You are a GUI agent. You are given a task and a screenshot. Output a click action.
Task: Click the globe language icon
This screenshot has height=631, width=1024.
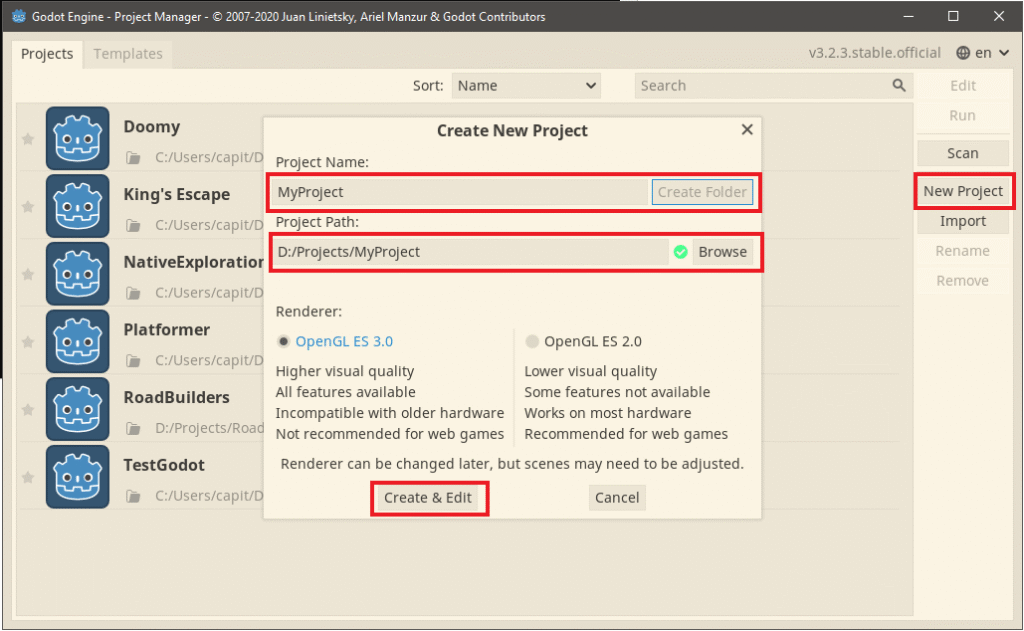(963, 53)
